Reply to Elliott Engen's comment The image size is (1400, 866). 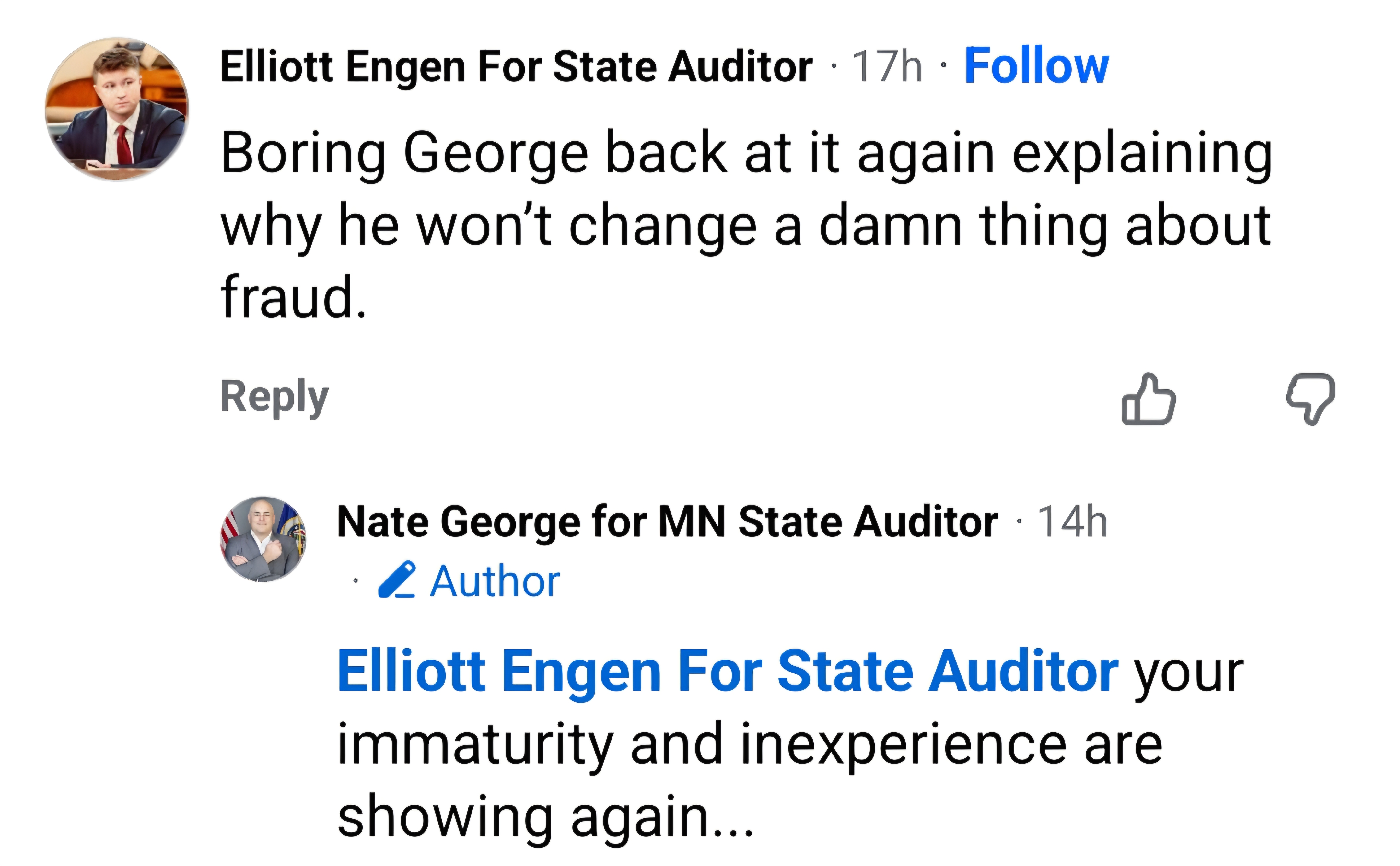[274, 396]
